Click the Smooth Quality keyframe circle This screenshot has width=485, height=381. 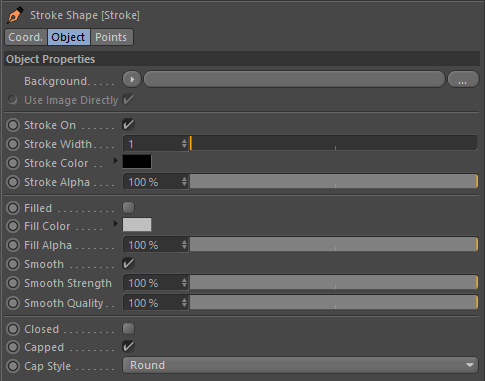point(13,303)
